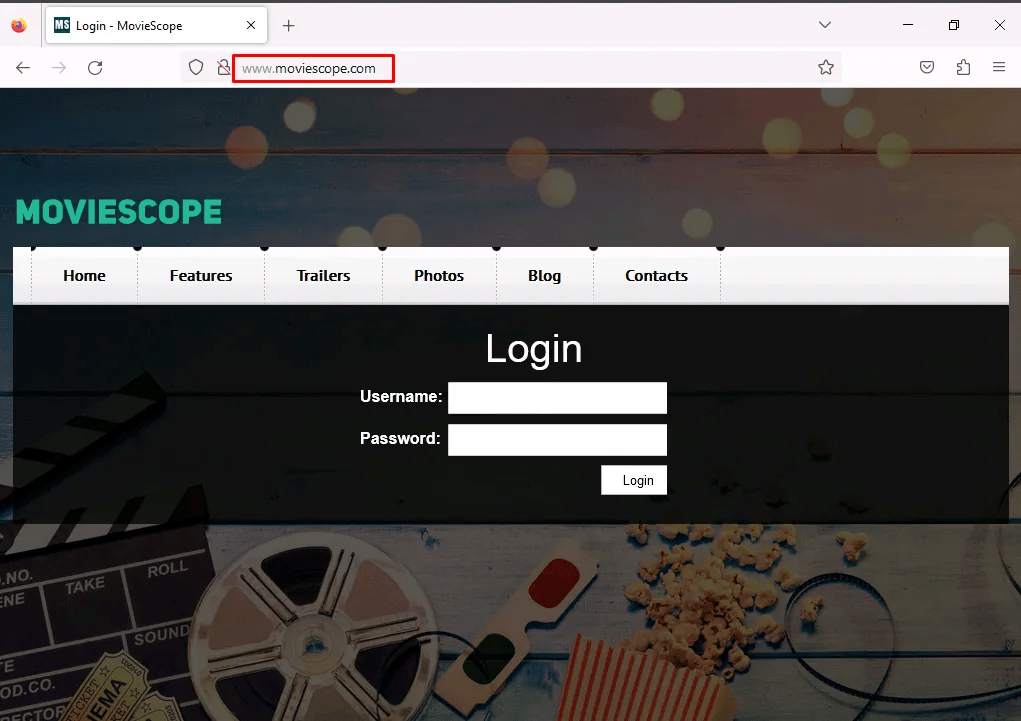Open the Firefox hamburger application menu

pyautogui.click(x=998, y=68)
